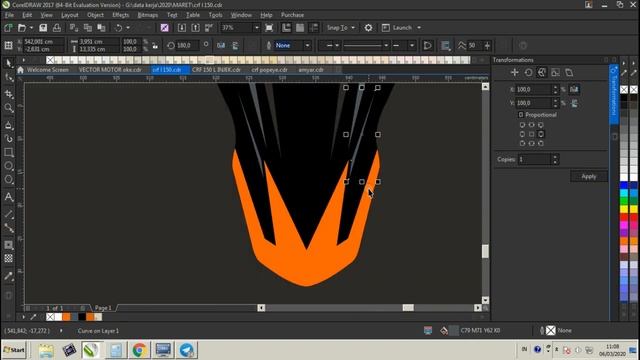Click the Full-screen preview icon
640x360 pixels.
pyautogui.click(x=269, y=28)
